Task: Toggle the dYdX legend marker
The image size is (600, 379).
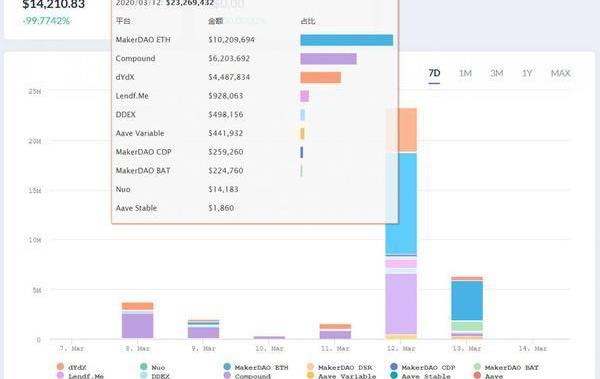Action: (60, 367)
